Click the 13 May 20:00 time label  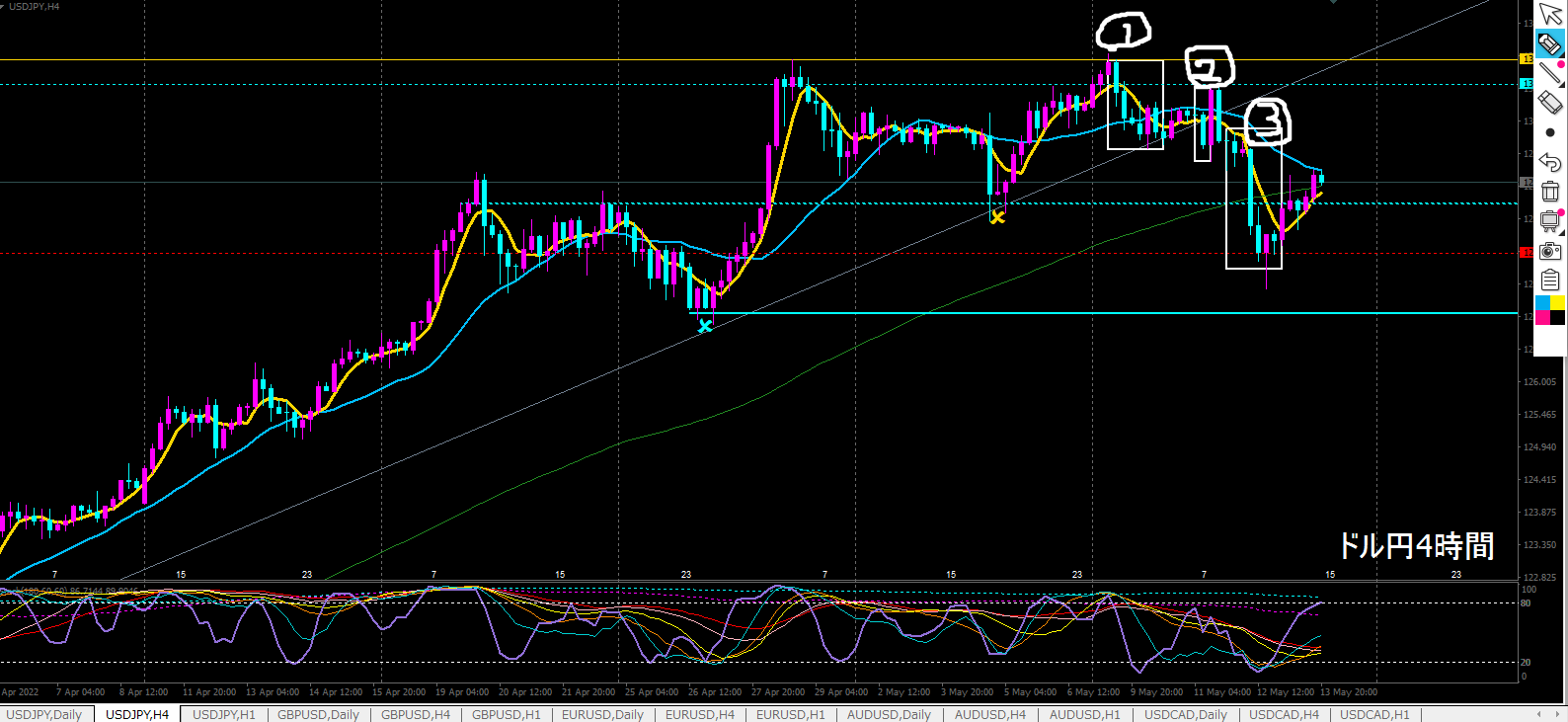(x=1349, y=692)
